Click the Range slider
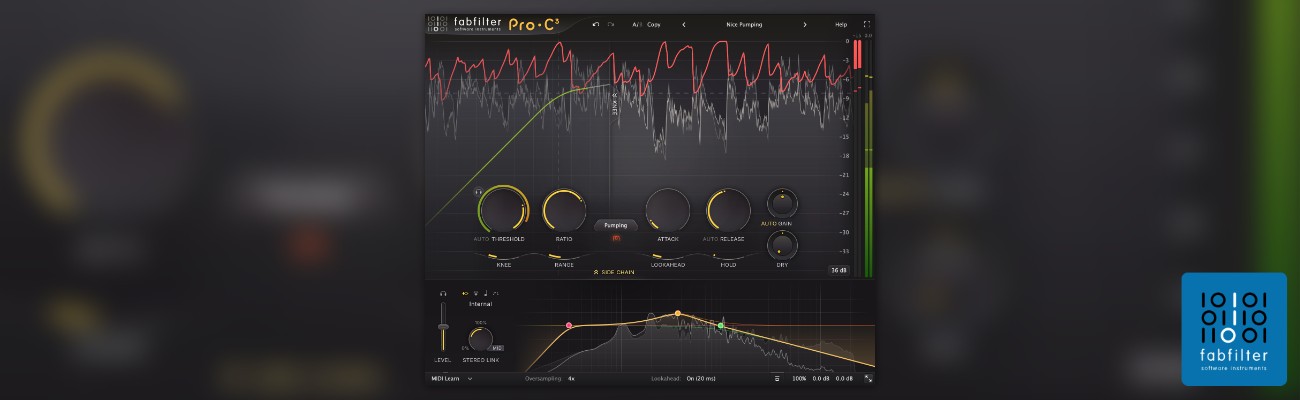This screenshot has height=400, width=1300. click(x=565, y=258)
